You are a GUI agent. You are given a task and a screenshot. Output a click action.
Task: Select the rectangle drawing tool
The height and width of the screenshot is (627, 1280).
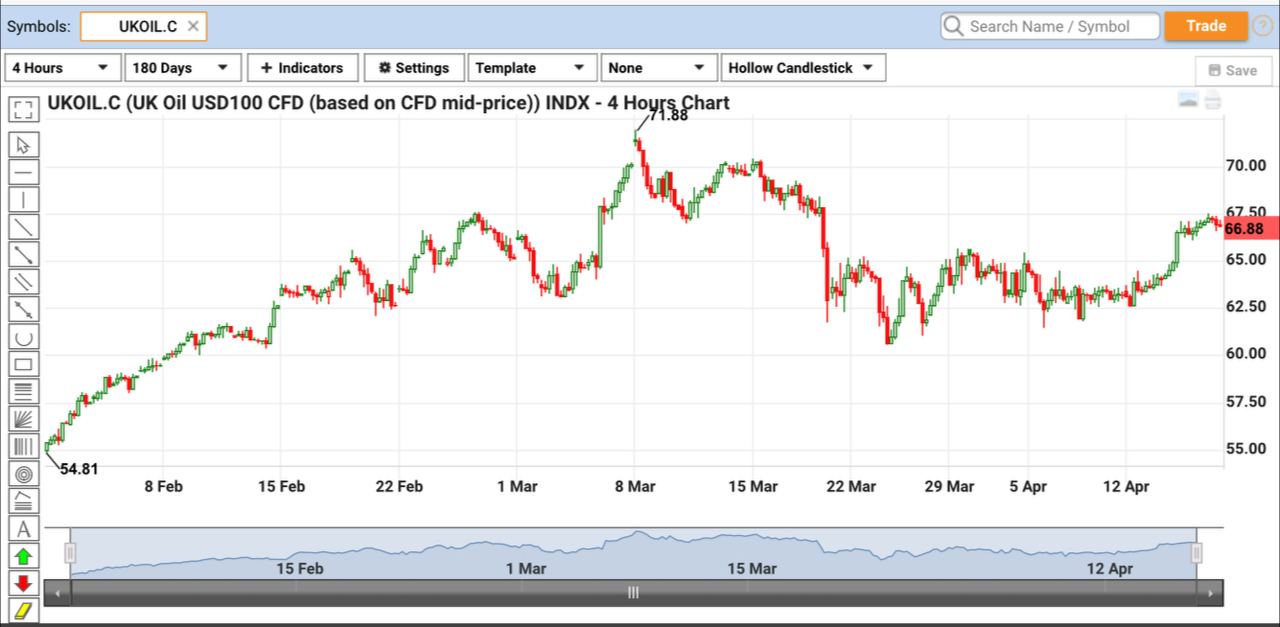click(x=24, y=364)
